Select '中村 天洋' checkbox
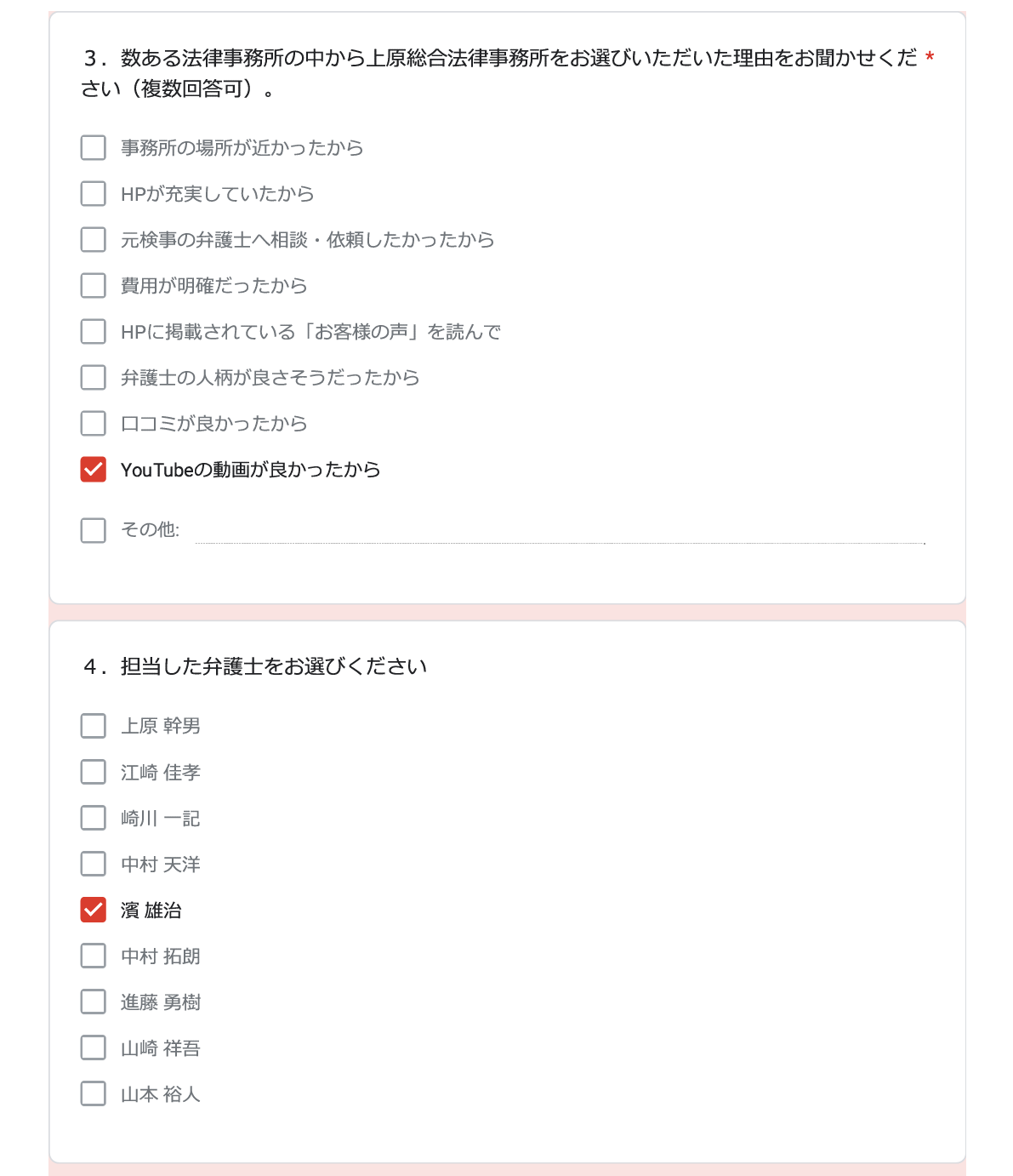Image resolution: width=1013 pixels, height=1176 pixels. (x=94, y=865)
